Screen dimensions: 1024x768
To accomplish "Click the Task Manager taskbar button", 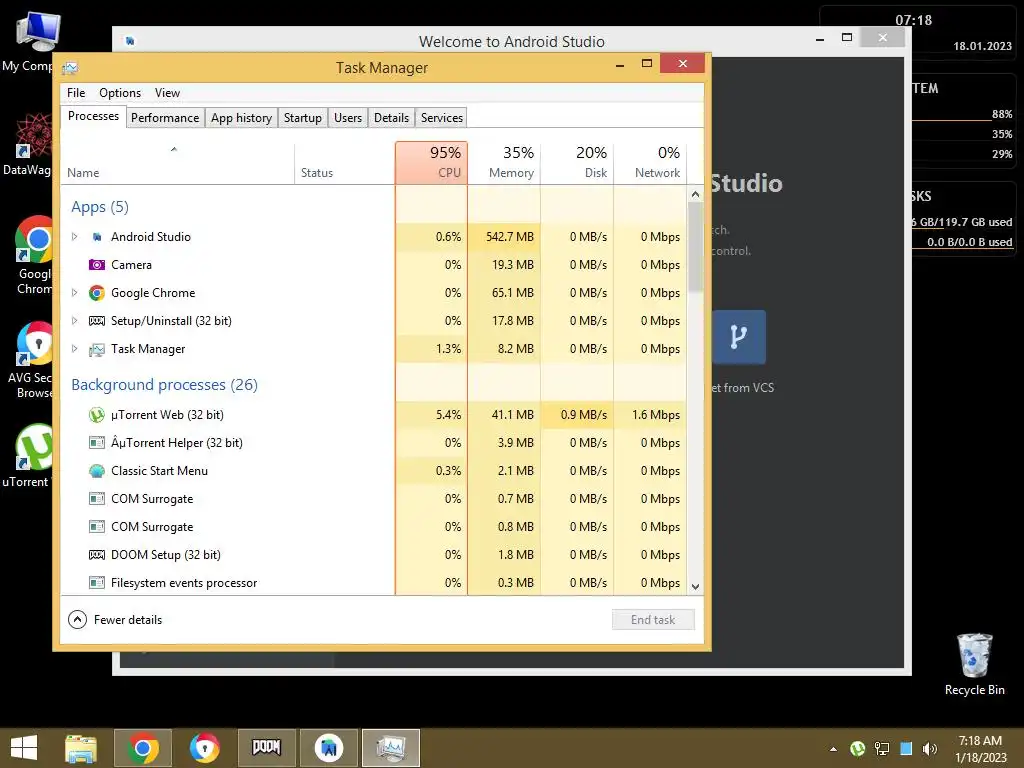I will [x=391, y=748].
